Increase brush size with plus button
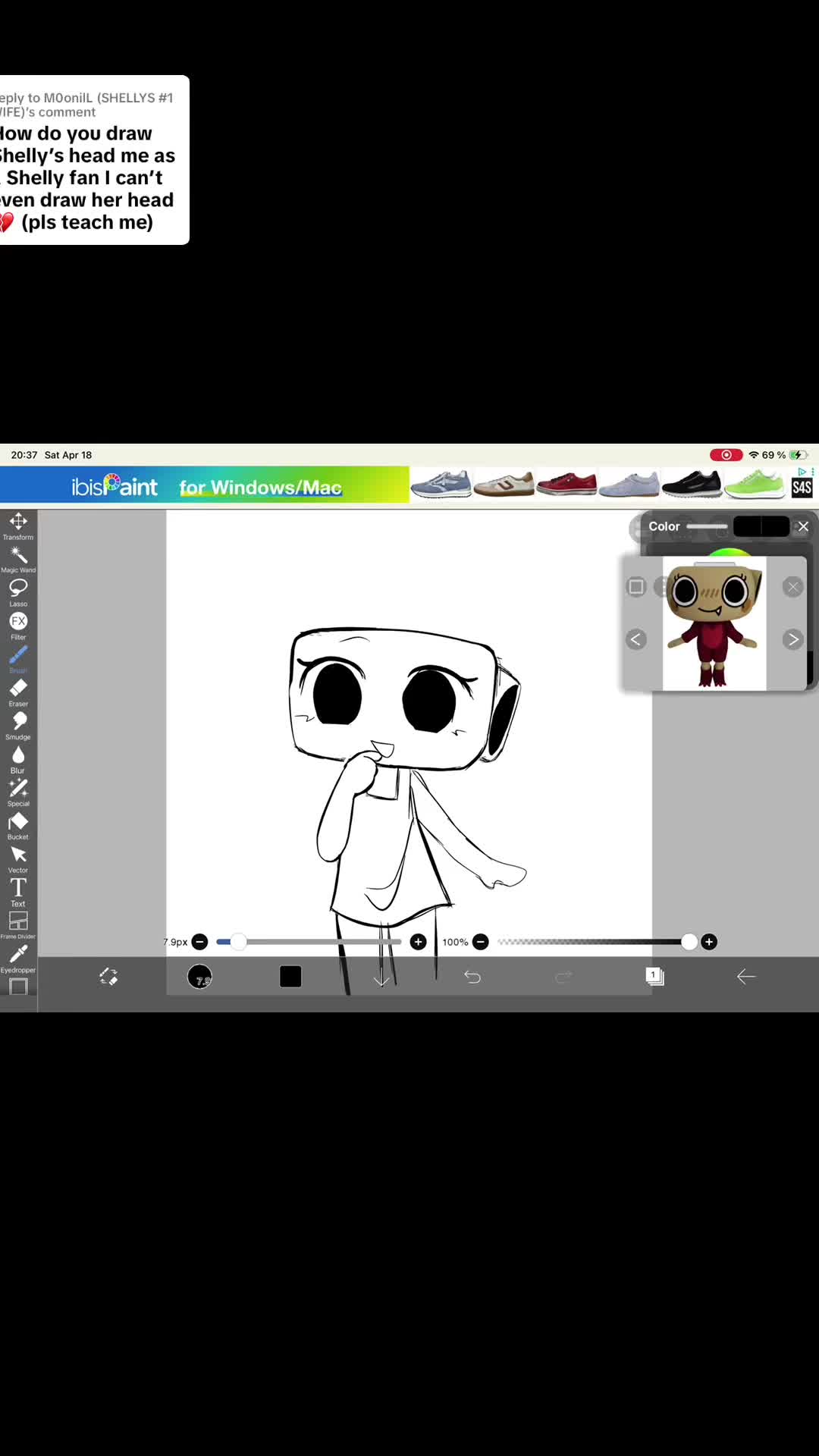Screen dimensions: 819x1456 point(418,942)
